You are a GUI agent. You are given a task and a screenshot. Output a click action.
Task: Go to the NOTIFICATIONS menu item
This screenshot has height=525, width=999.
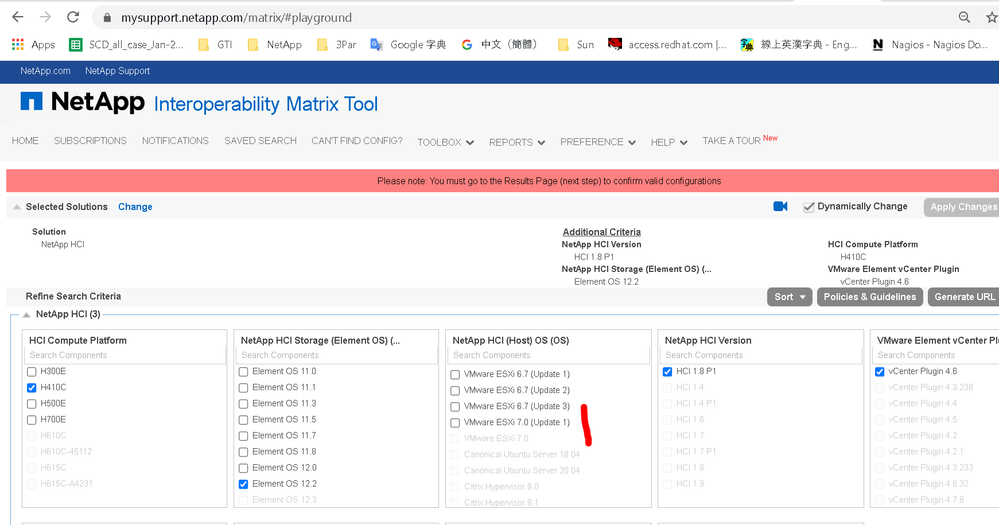175,141
